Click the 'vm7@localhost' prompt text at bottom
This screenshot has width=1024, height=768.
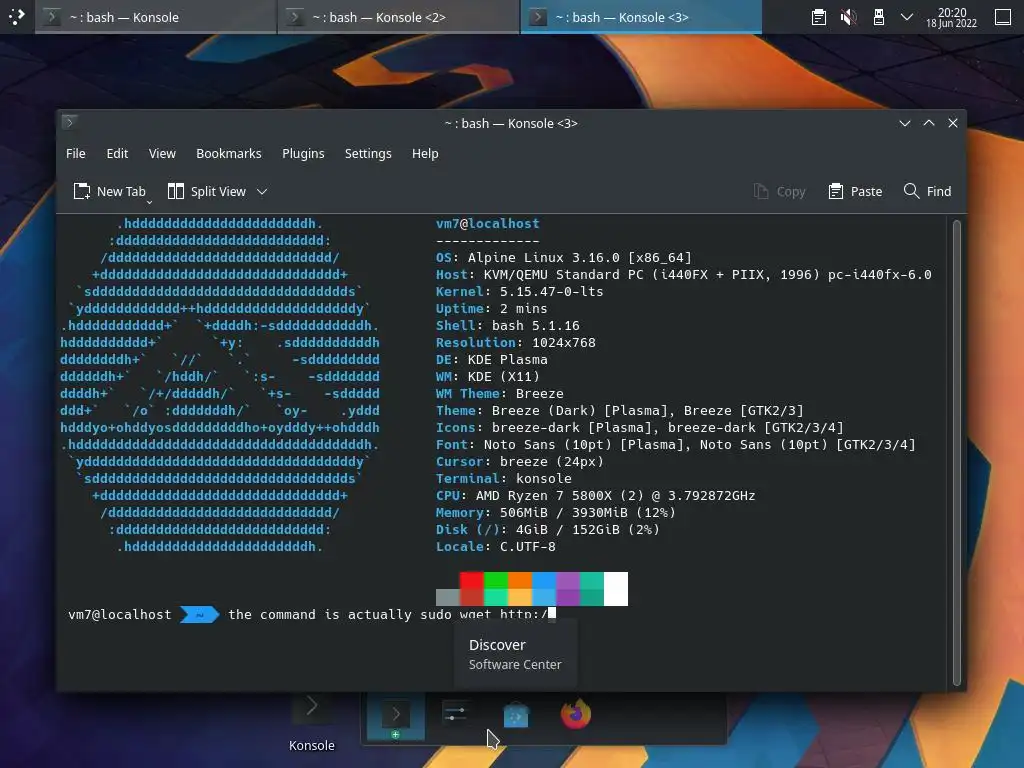pos(120,615)
